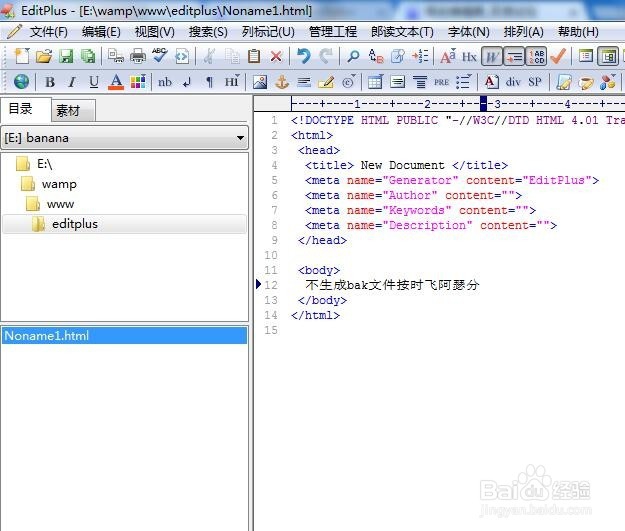
Task: Find text with the magnifier icon
Action: pos(353,56)
